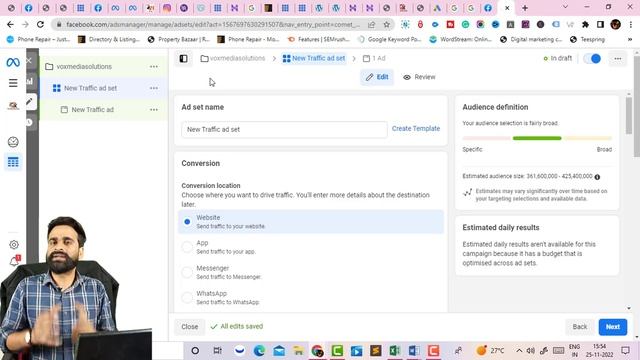Open the browser extensions puzzle icon
Image resolution: width=640 pixels, height=360 pixels.
pyautogui.click(x=585, y=24)
